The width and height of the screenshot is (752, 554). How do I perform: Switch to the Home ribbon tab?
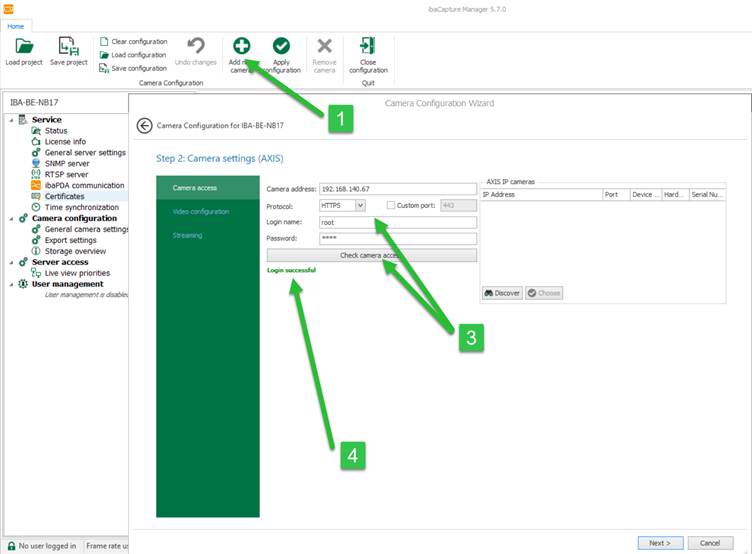[x=16, y=26]
